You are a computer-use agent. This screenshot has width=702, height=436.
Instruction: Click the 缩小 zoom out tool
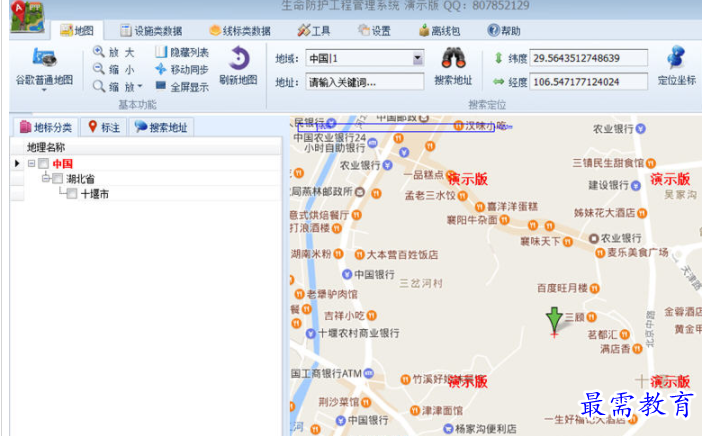(x=113, y=69)
